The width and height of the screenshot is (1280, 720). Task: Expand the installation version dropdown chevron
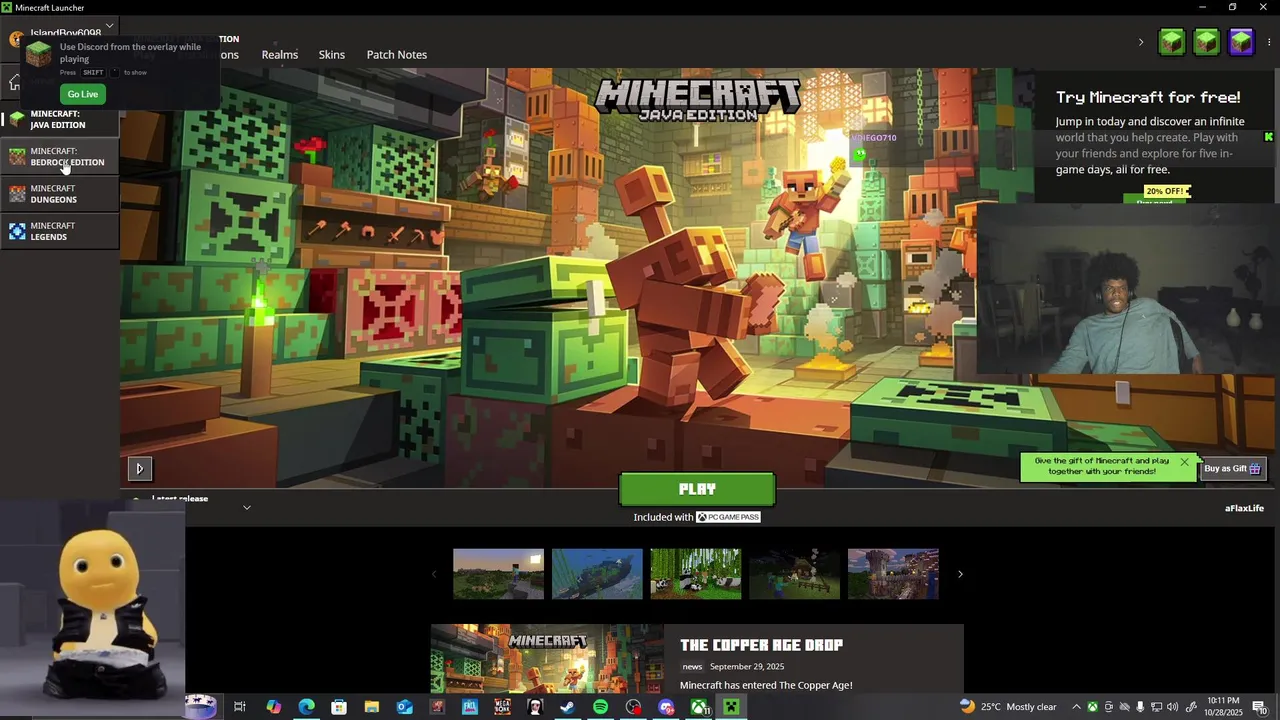[x=247, y=507]
